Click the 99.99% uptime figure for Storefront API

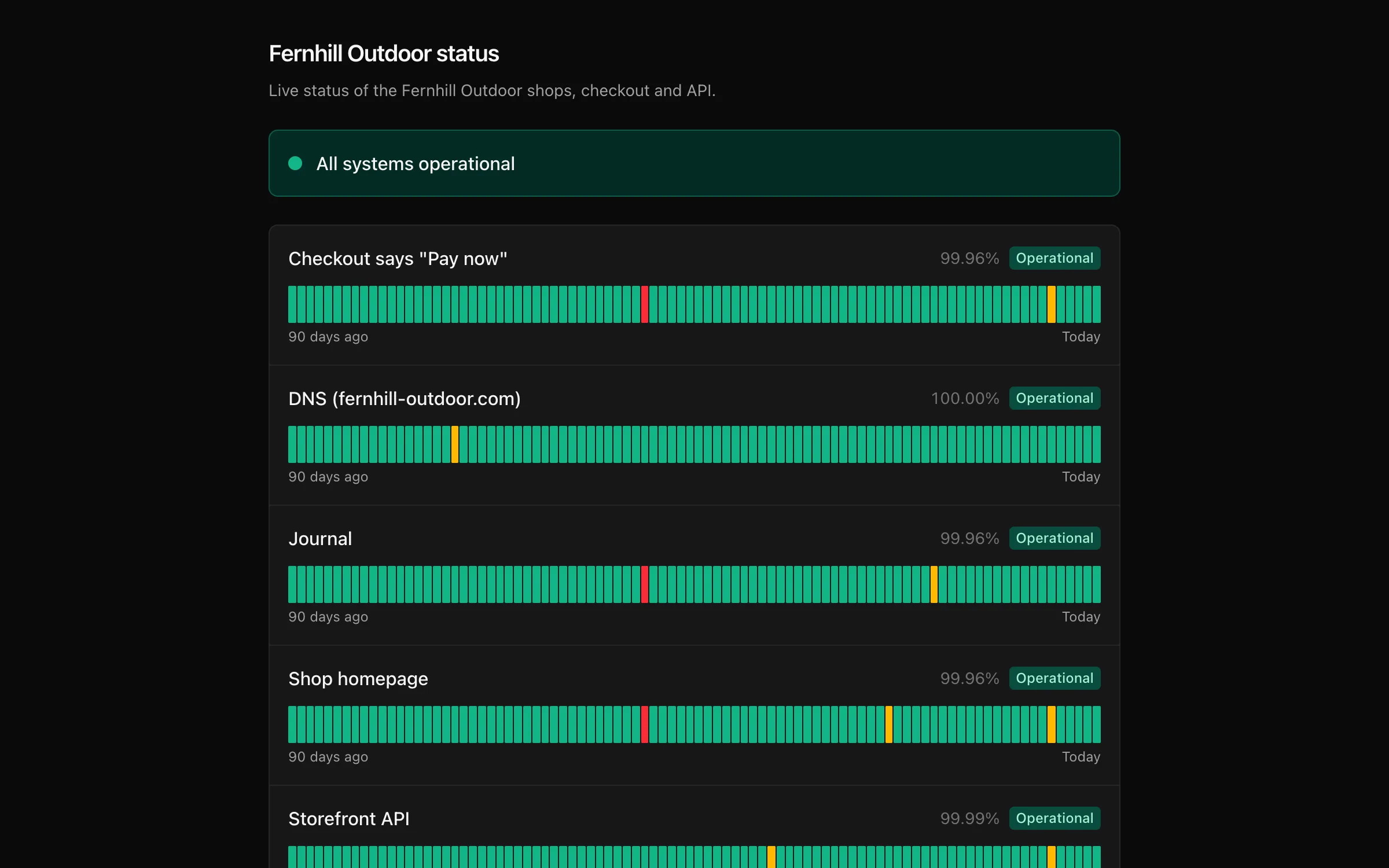969,818
